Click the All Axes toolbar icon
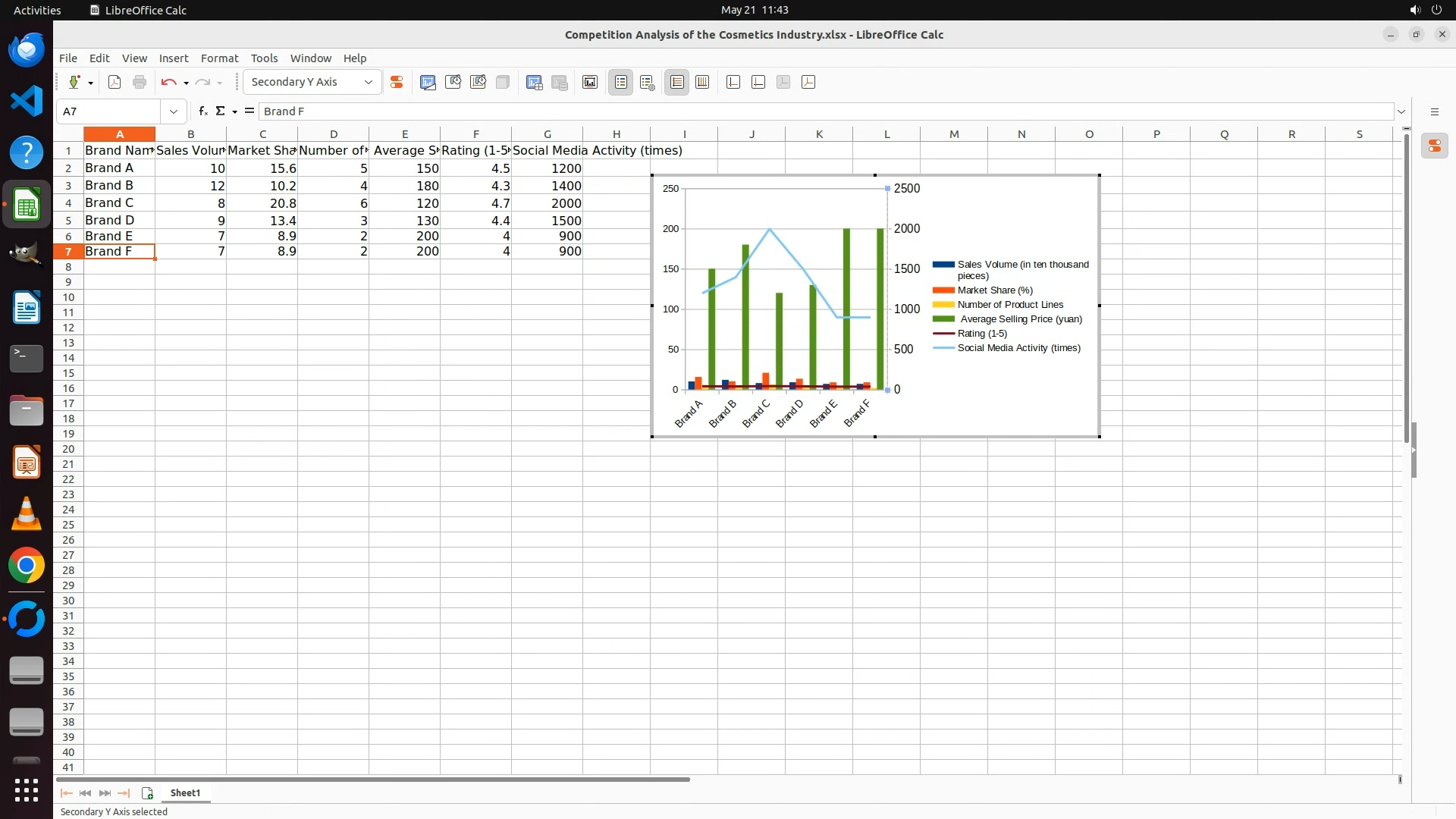 pyautogui.click(x=808, y=82)
